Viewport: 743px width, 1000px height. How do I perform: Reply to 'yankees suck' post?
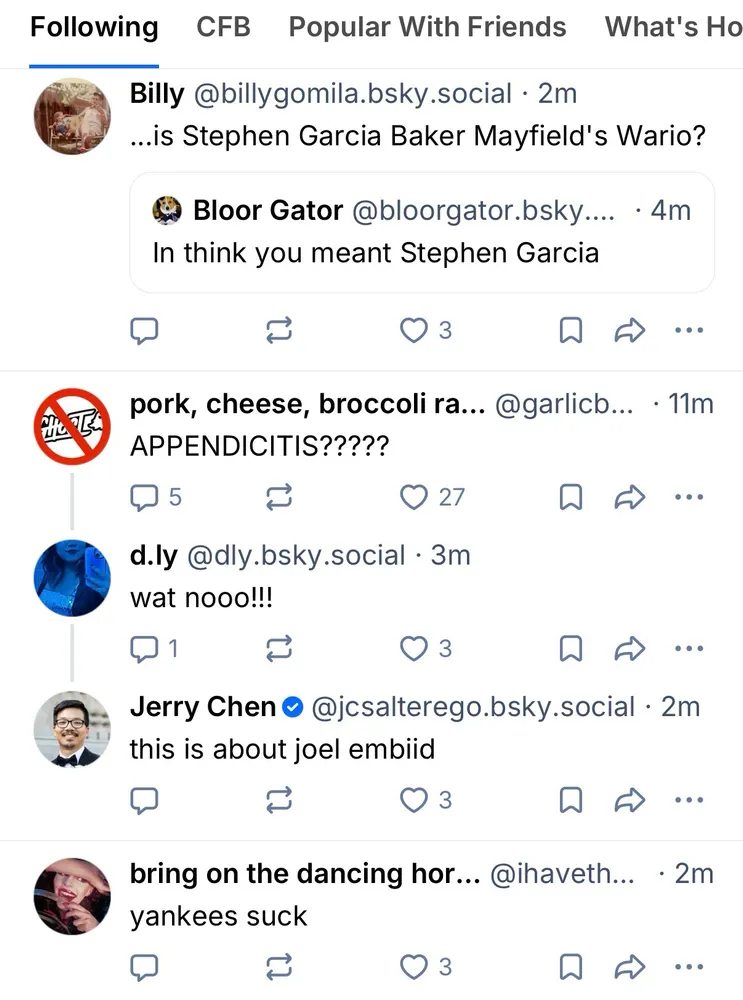point(146,967)
